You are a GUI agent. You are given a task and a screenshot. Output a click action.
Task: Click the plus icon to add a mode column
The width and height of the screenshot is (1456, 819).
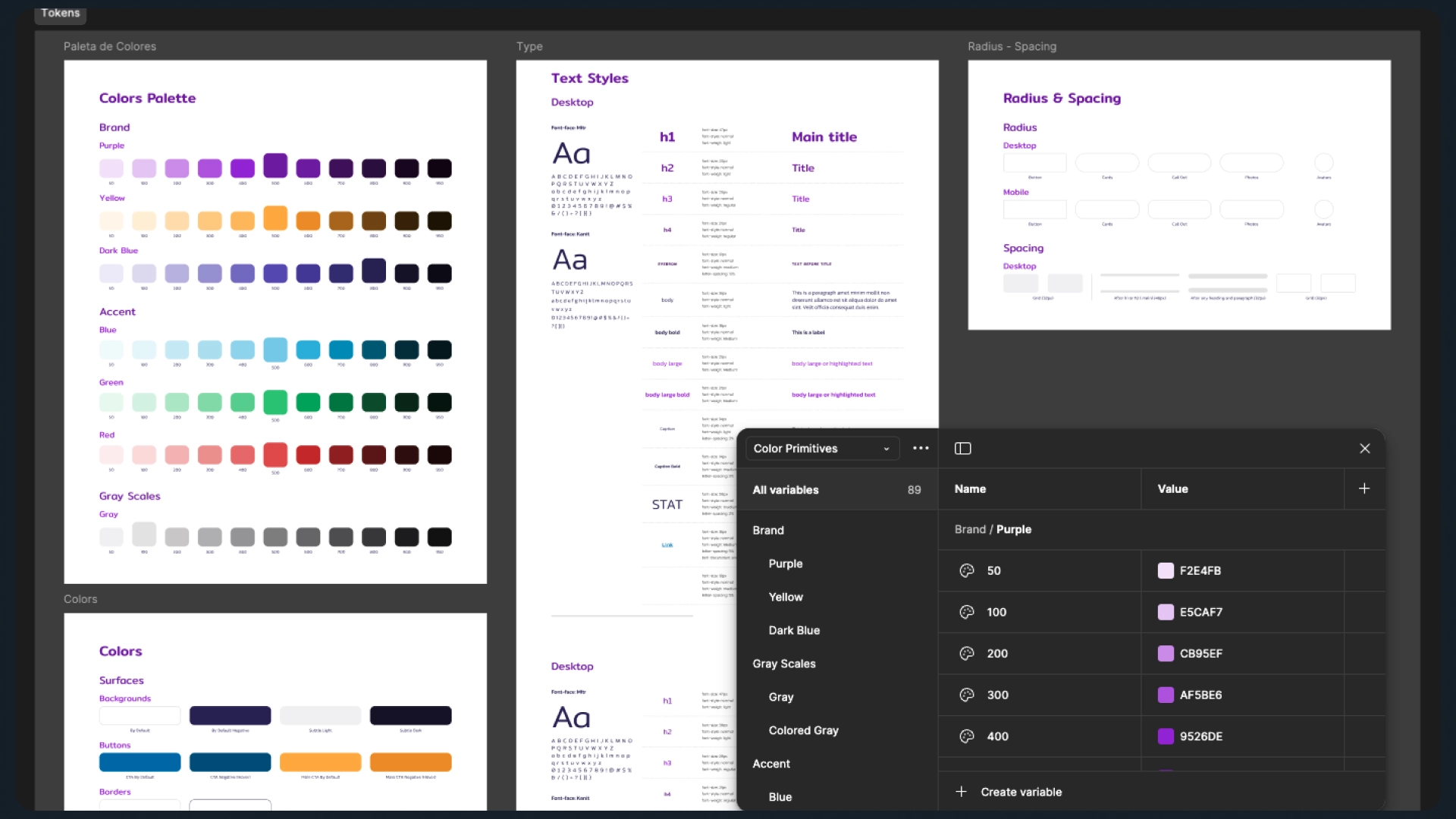pos(1364,488)
